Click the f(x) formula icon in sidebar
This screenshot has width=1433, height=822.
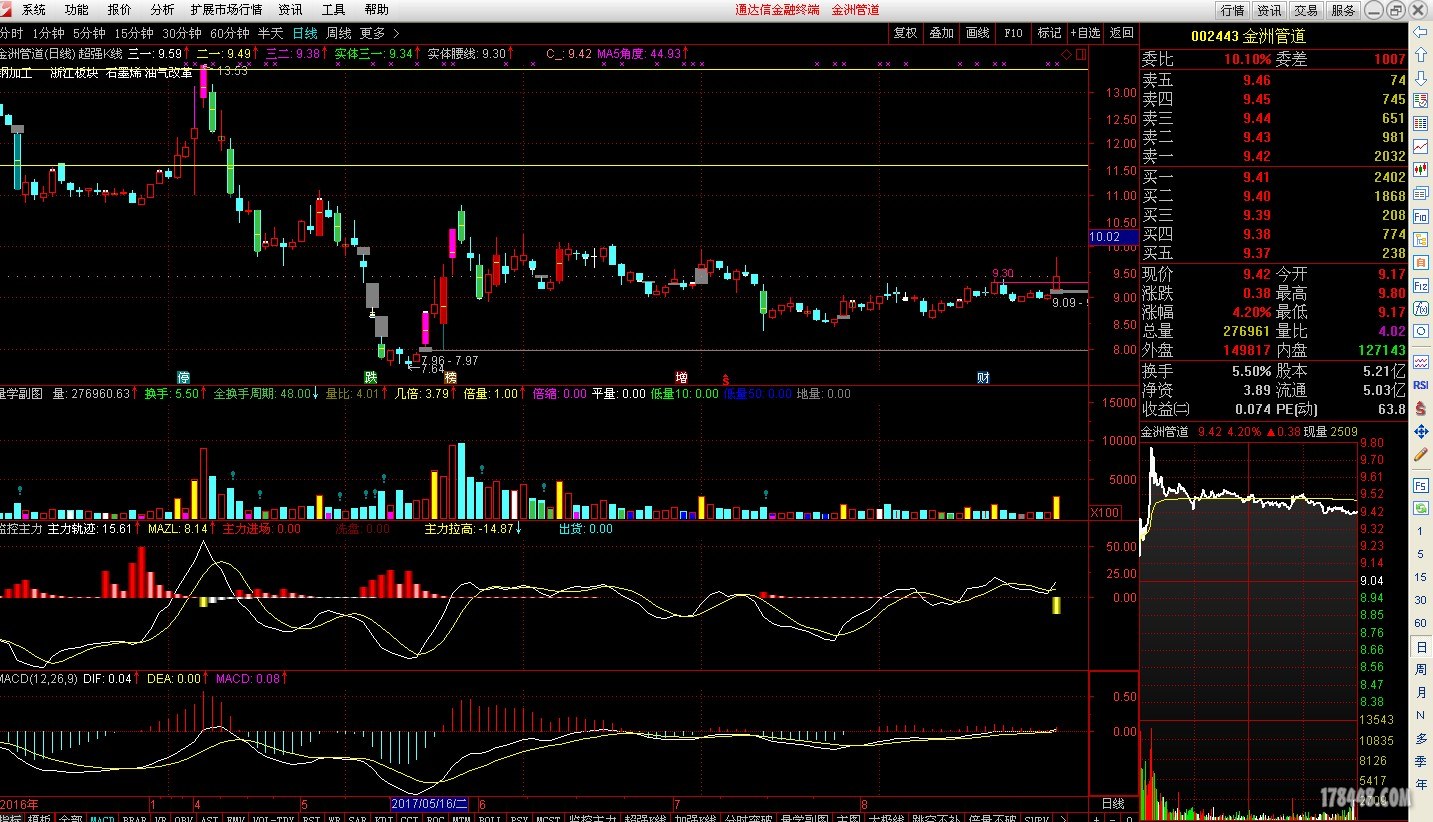coord(1420,308)
